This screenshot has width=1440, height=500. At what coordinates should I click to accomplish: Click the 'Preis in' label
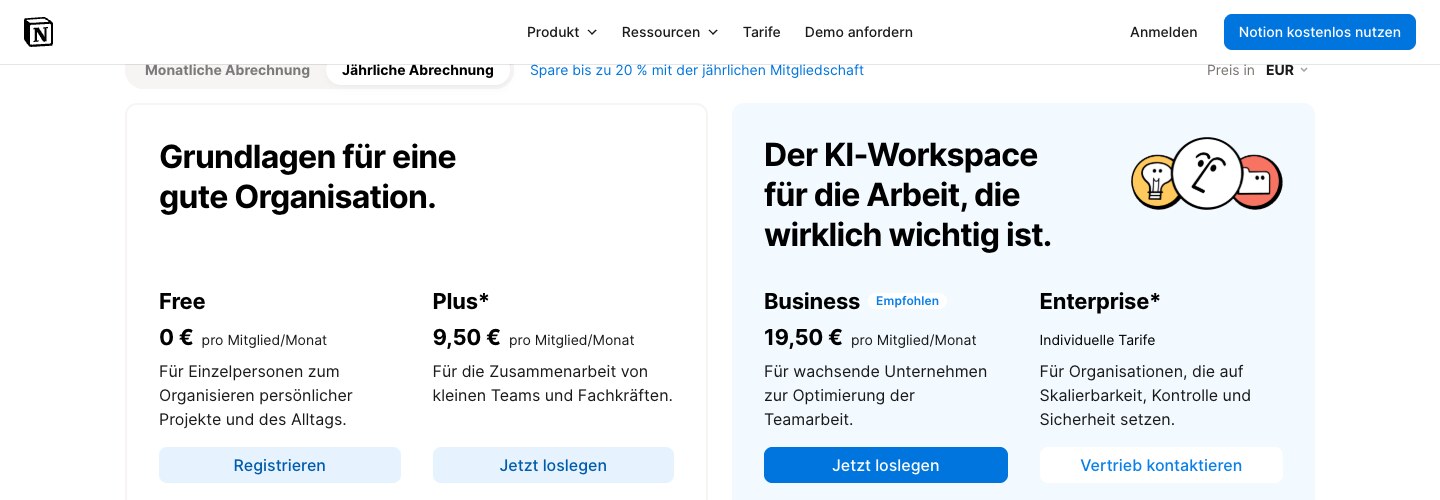(1231, 70)
